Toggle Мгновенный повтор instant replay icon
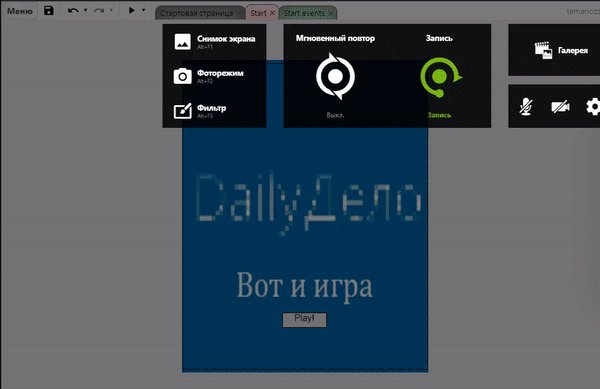This screenshot has height=389, width=600. 336,76
